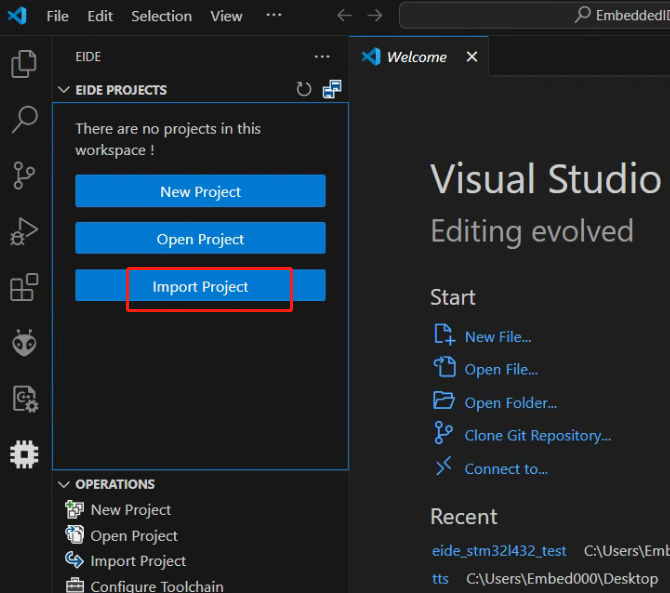Click the EIDE panel title
Viewport: 670px width, 593px height.
[88, 57]
